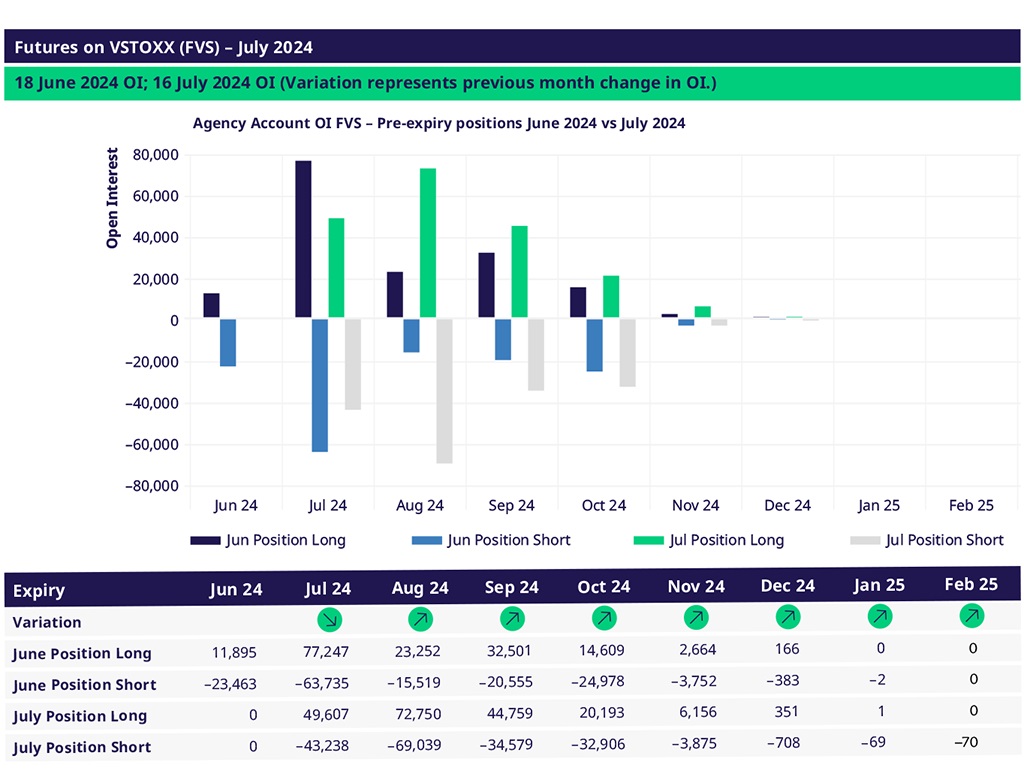Image resolution: width=1024 pixels, height=782 pixels.
Task: Click the table value 44,759
Action: click(x=509, y=713)
